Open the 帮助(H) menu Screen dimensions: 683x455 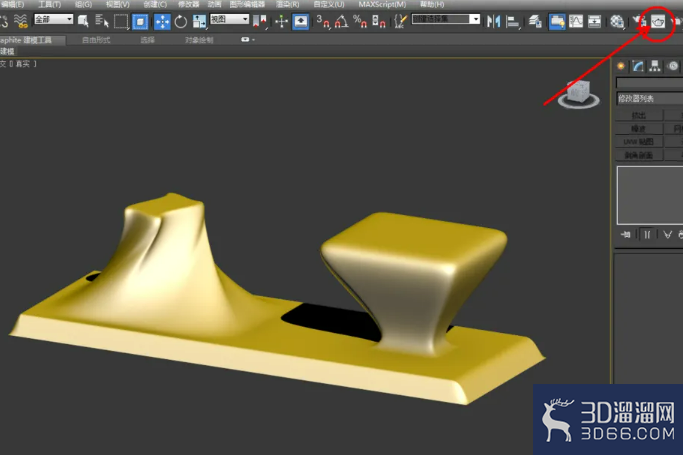click(432, 4)
